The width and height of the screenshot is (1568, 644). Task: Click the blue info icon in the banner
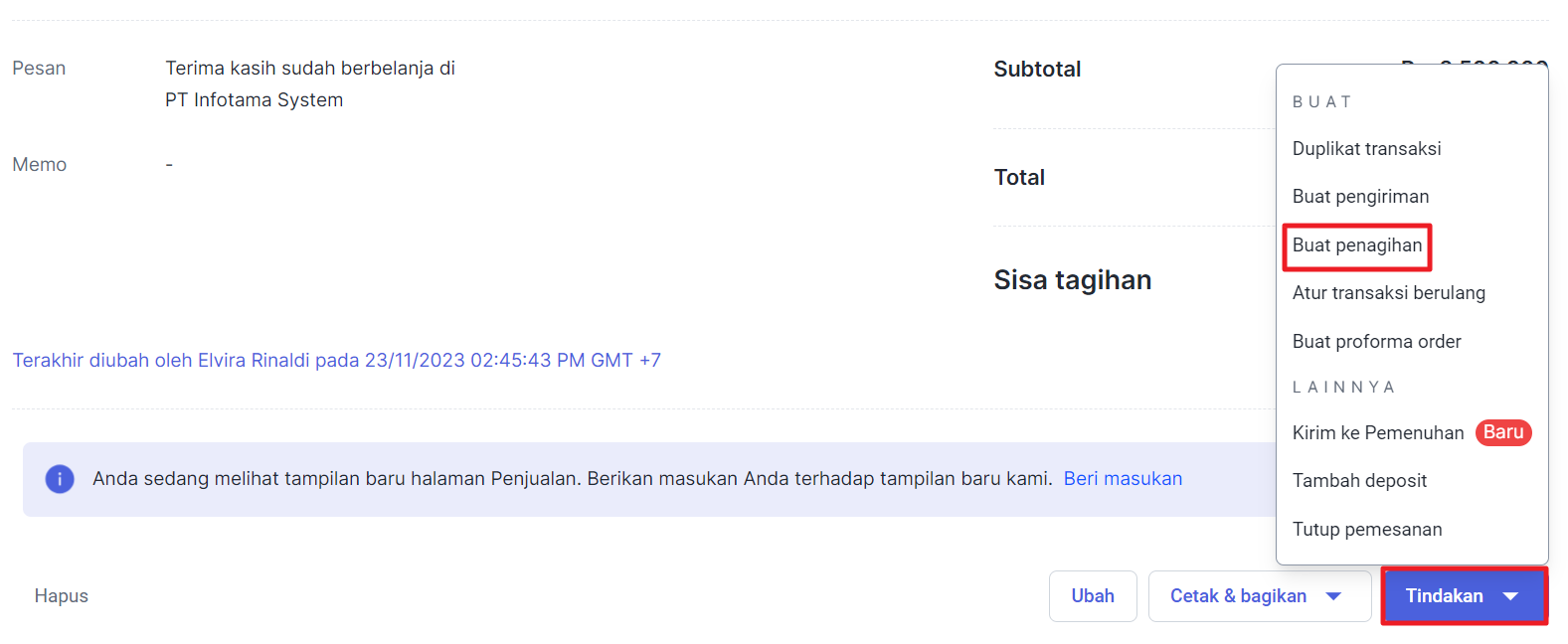tap(60, 479)
